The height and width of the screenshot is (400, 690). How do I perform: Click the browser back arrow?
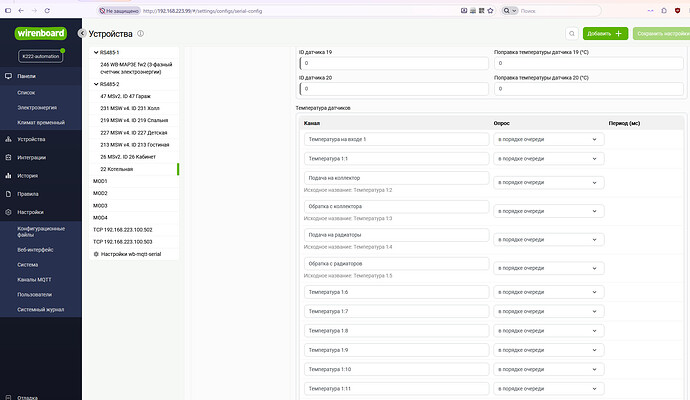(x=21, y=11)
